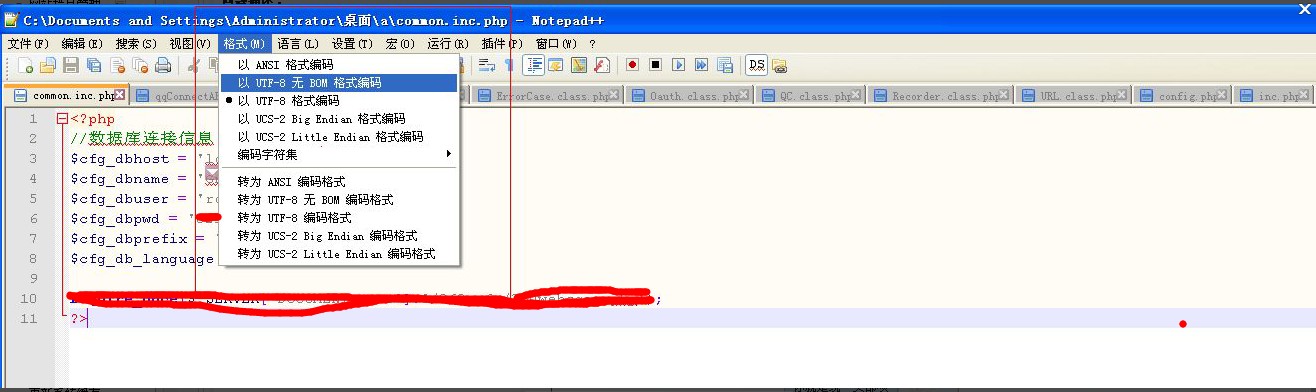This screenshot has width=1316, height=392.
Task: Open the 文件(F) menu
Action: 28,44
